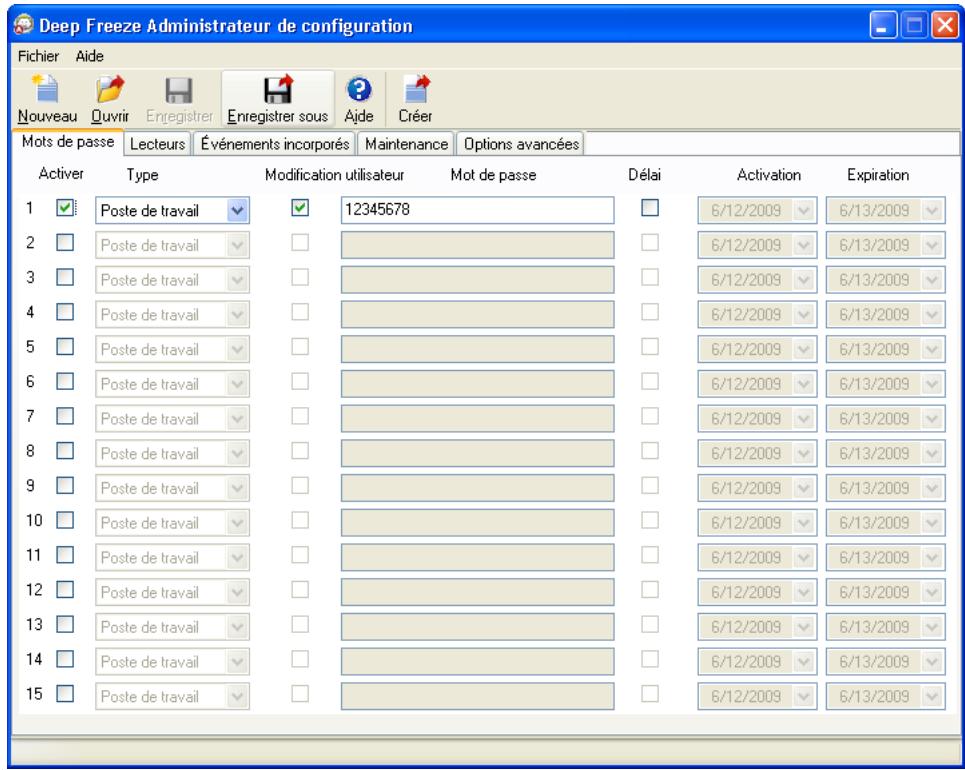The width and height of the screenshot is (965, 770).
Task: Open the Aide question-mark icon
Action: click(359, 89)
